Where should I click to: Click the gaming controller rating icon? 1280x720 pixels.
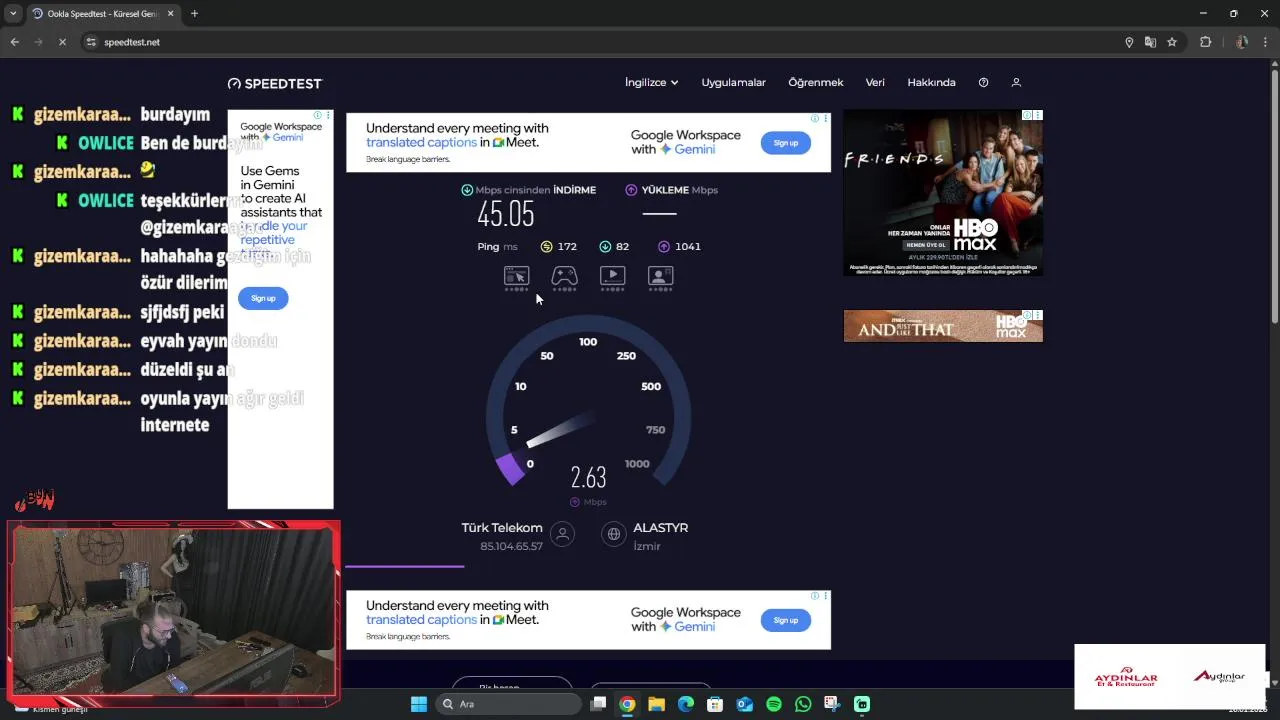tap(565, 277)
